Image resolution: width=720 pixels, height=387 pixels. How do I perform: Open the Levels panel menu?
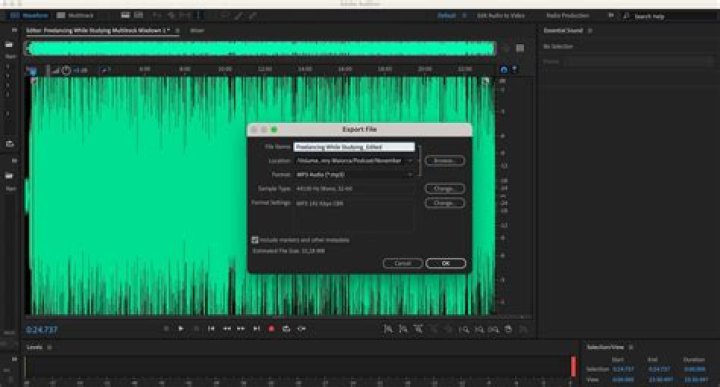tap(50, 348)
